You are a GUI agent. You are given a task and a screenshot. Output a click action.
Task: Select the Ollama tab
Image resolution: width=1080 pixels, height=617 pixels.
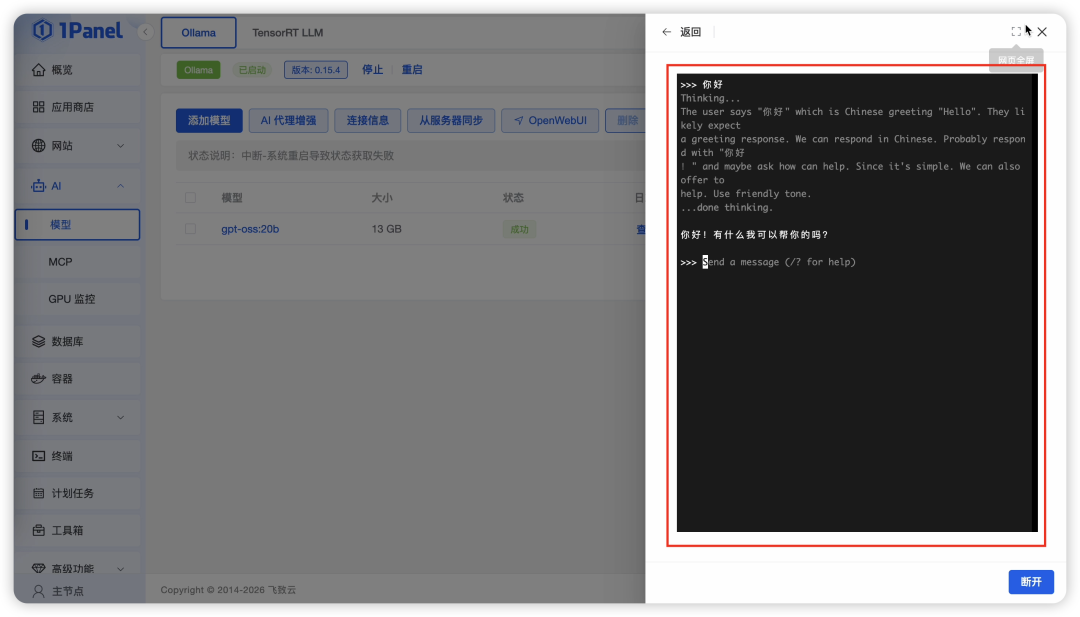tap(198, 32)
